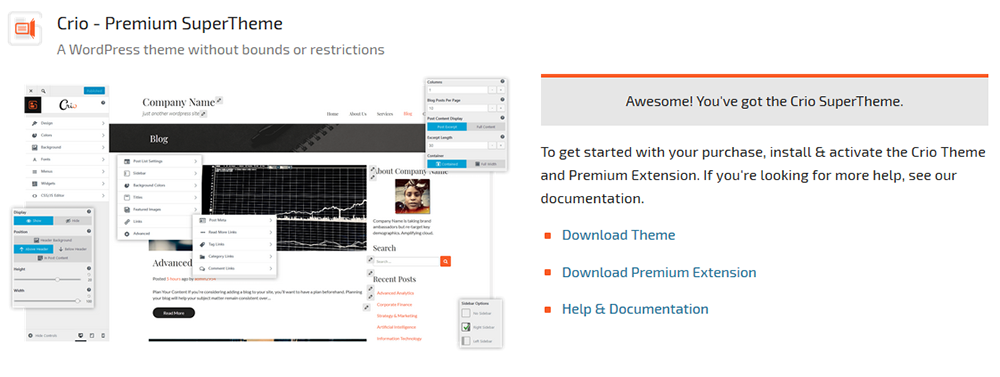Click the Width slider track
This screenshot has height=377, width=1000.
47,300
